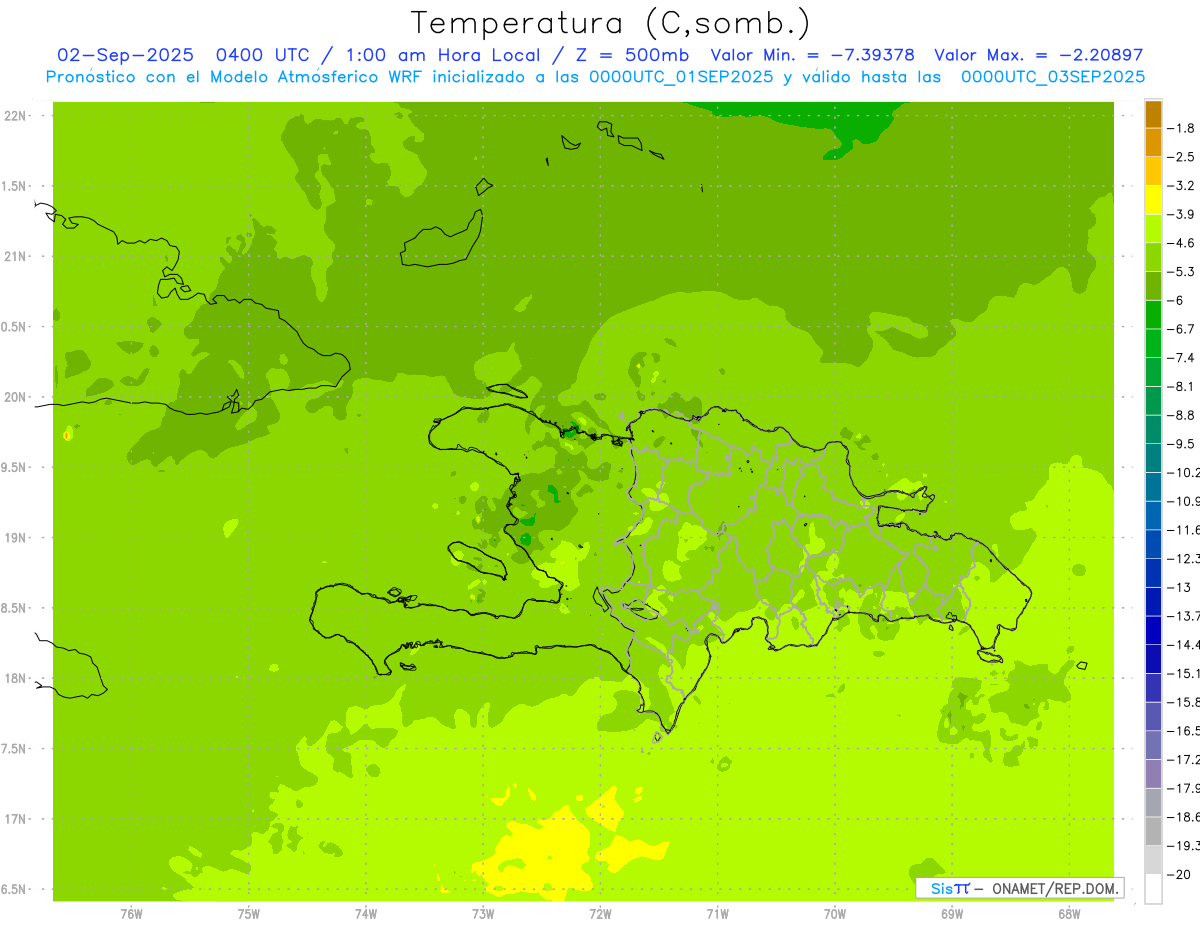This screenshot has width=1200, height=927.
Task: Click the '-20' color bar value
Action: coord(1180,874)
